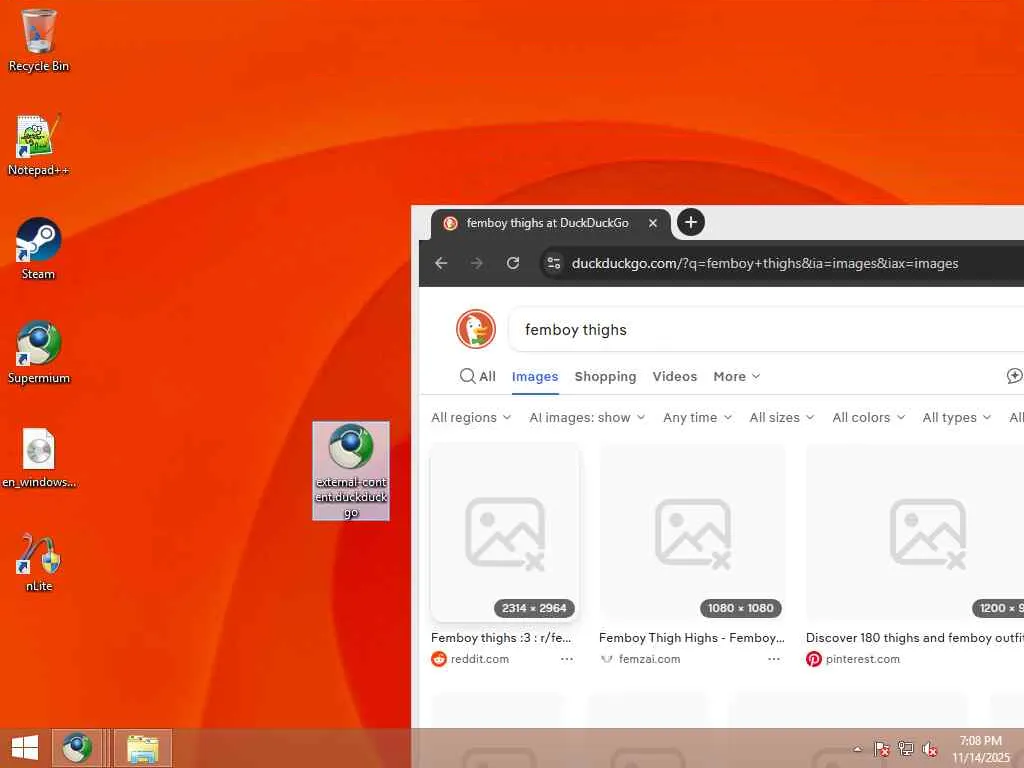This screenshot has height=768, width=1024.
Task: Open more options for femzai.com result
Action: coord(774,659)
